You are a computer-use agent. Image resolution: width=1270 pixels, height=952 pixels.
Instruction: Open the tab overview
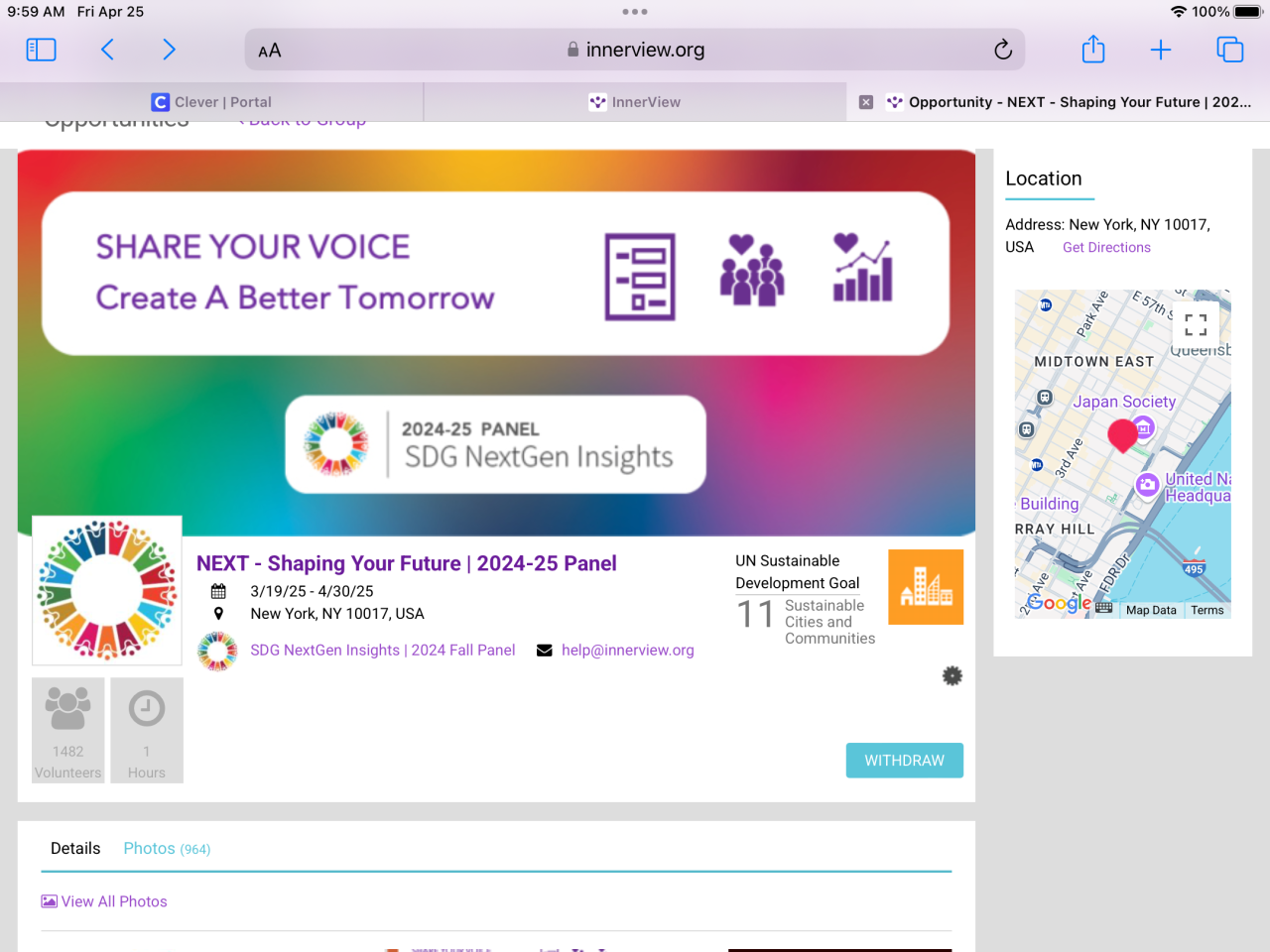click(1230, 50)
